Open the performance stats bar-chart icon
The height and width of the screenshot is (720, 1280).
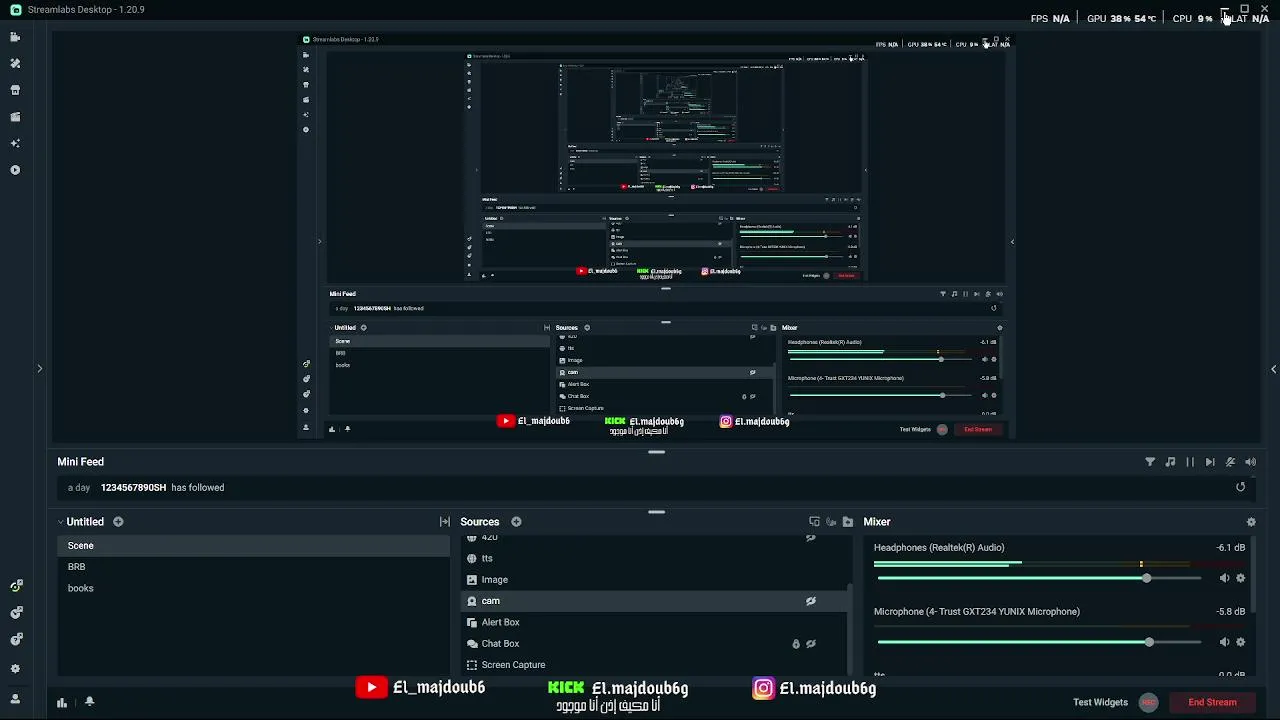(62, 702)
